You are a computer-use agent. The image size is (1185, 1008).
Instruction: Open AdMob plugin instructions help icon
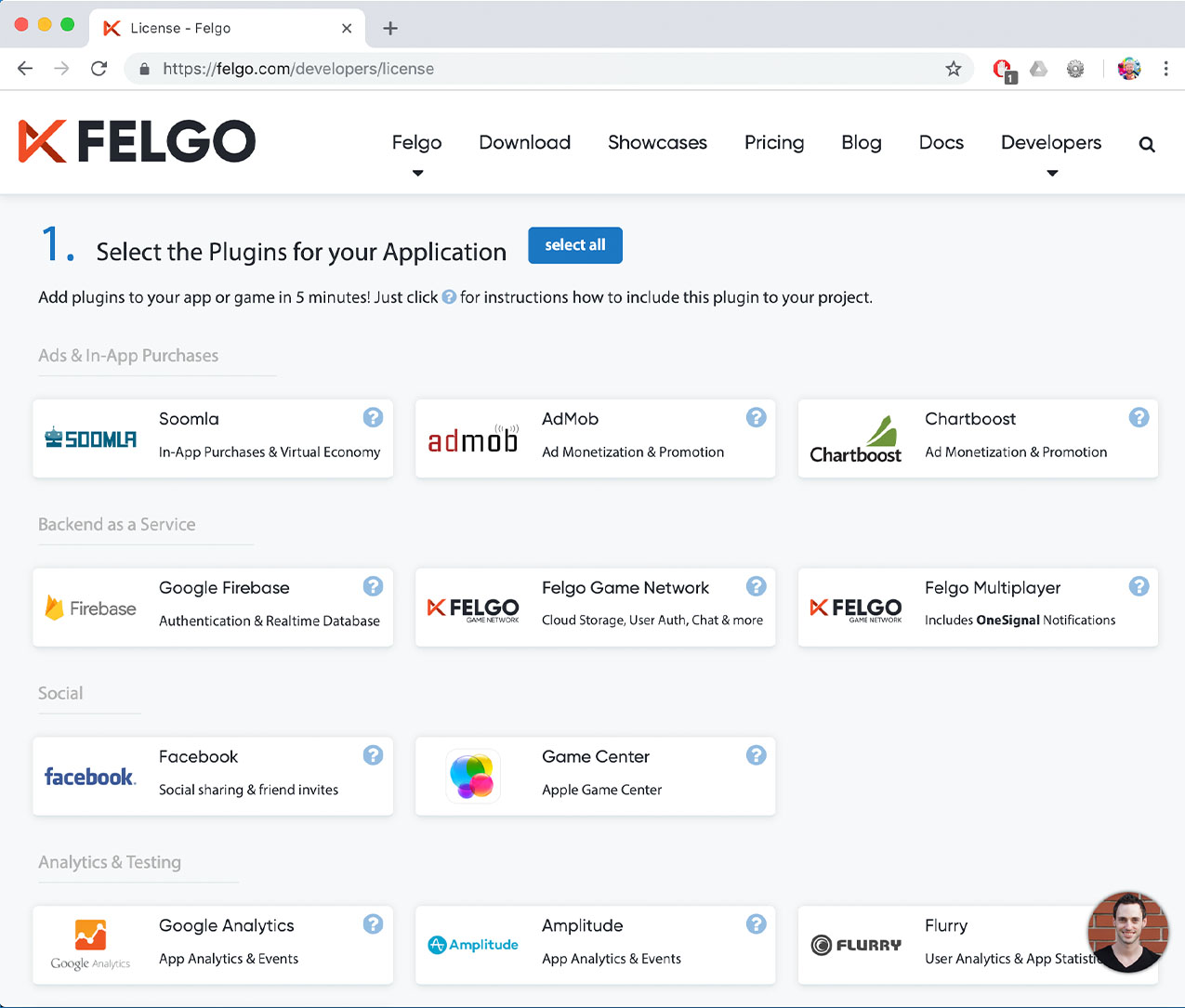pyautogui.click(x=757, y=418)
